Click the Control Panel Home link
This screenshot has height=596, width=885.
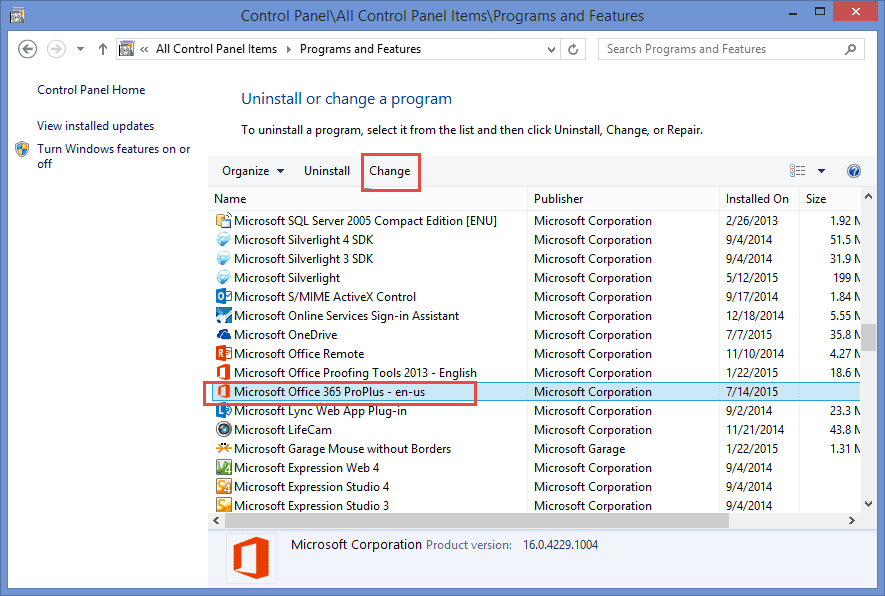90,89
